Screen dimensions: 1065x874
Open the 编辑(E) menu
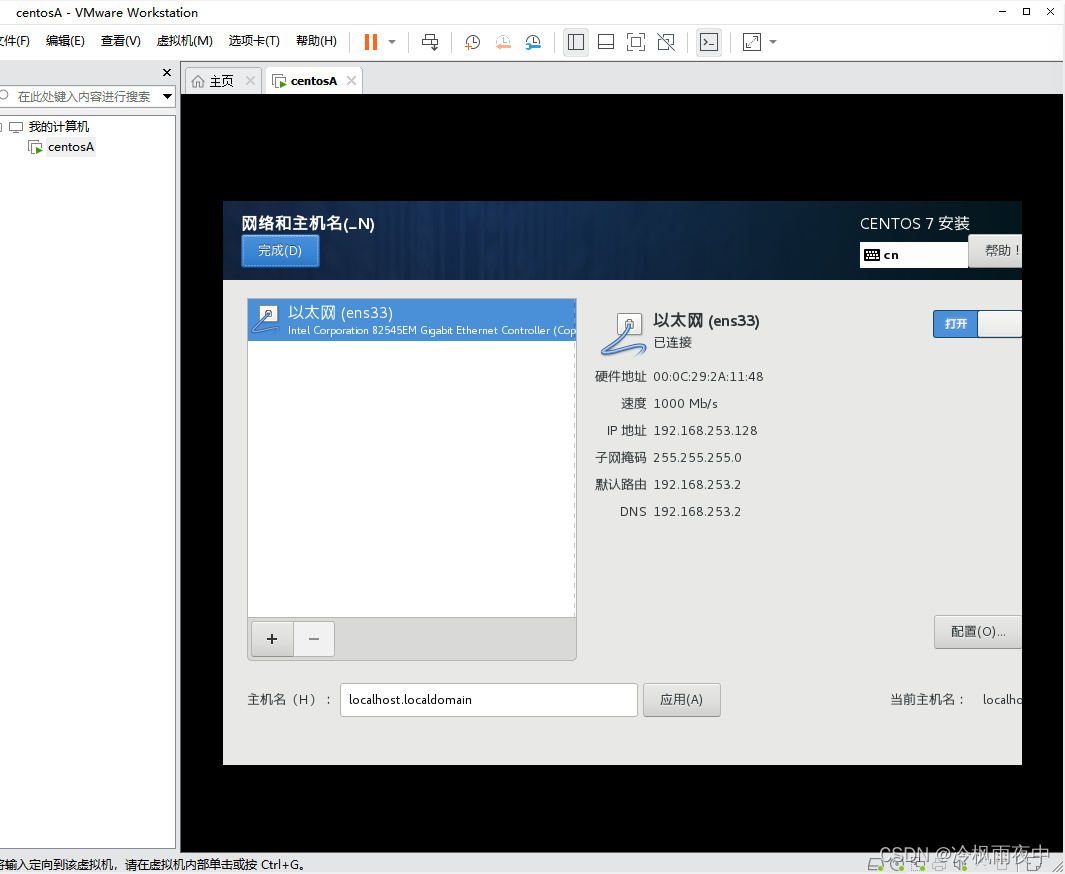coord(65,41)
